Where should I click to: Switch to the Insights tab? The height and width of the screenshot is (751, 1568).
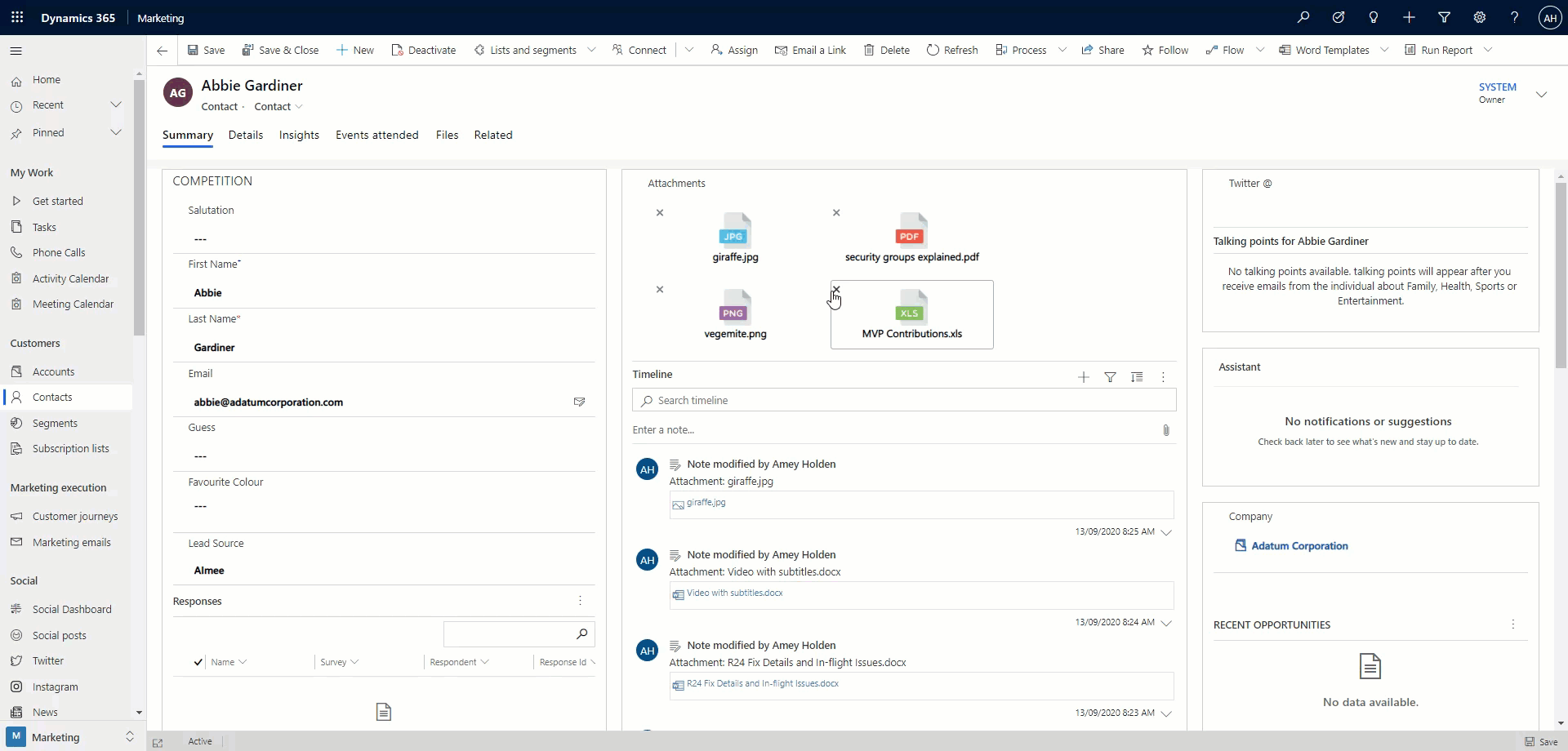[299, 136]
